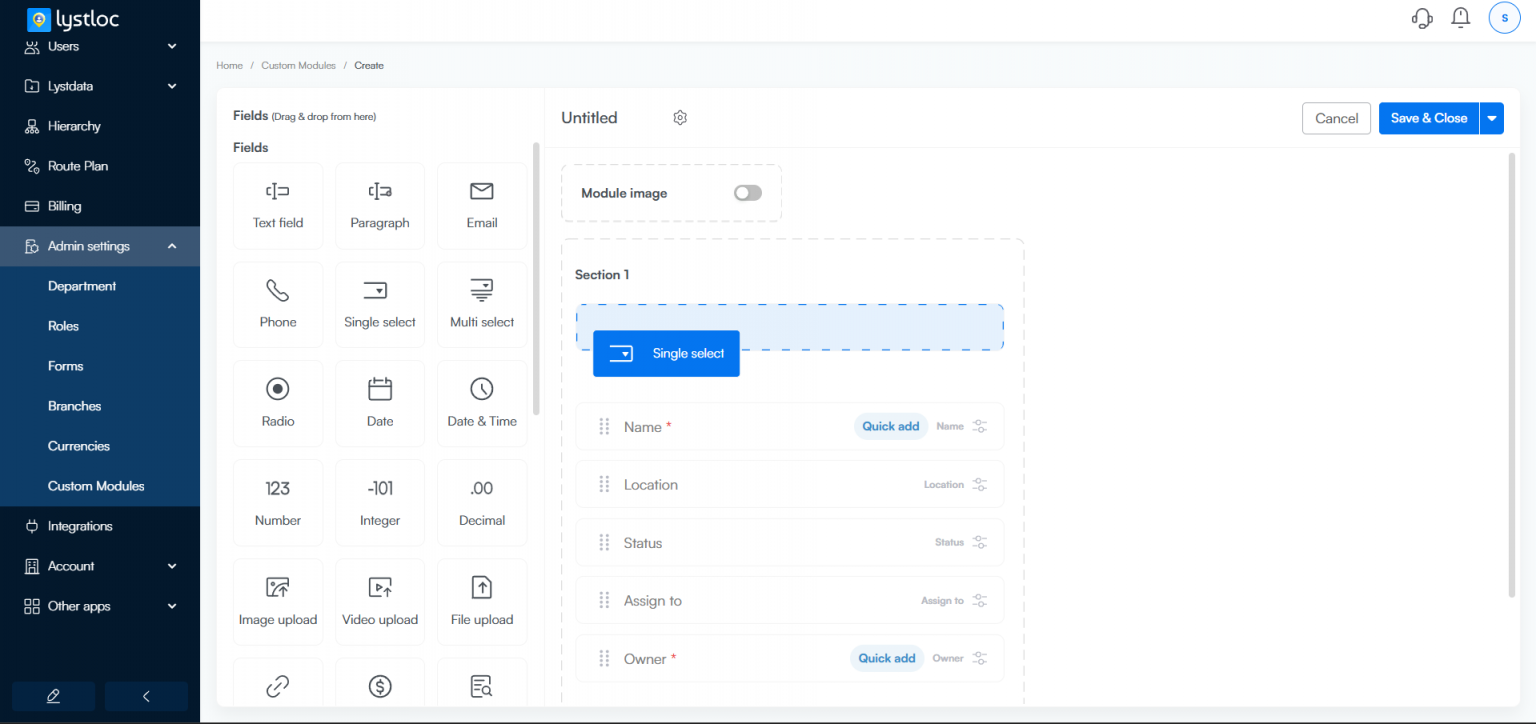Click the Cancel button
This screenshot has width=1536, height=724.
[1336, 118]
